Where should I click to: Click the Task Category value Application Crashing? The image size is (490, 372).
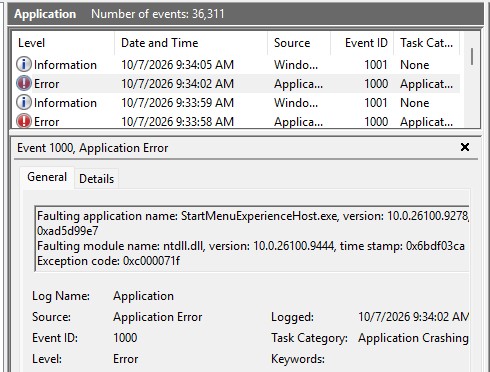point(413,338)
